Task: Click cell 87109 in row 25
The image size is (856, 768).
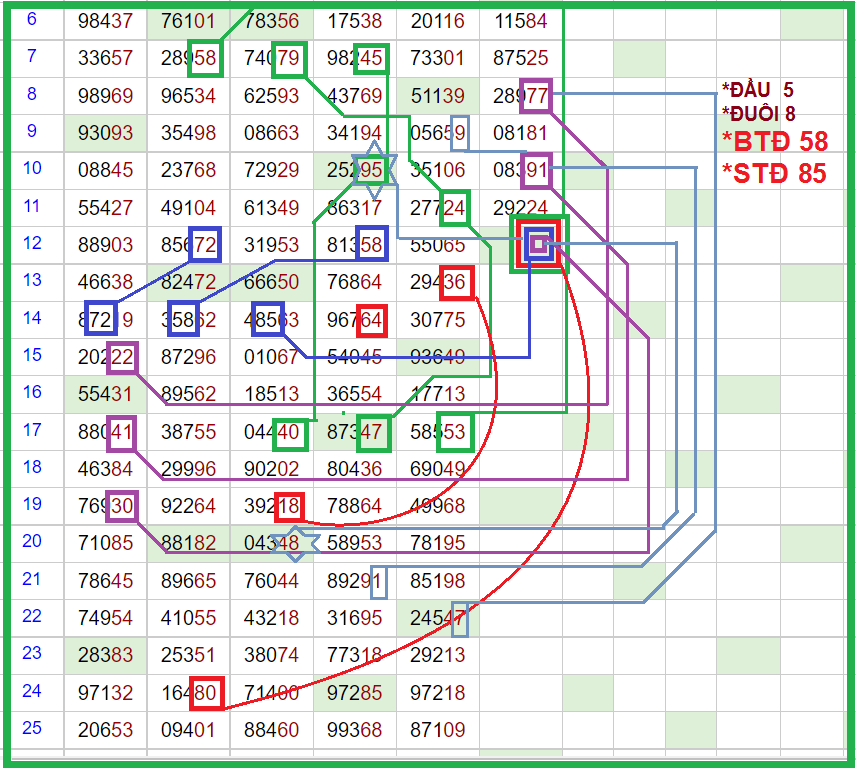Action: [x=438, y=729]
